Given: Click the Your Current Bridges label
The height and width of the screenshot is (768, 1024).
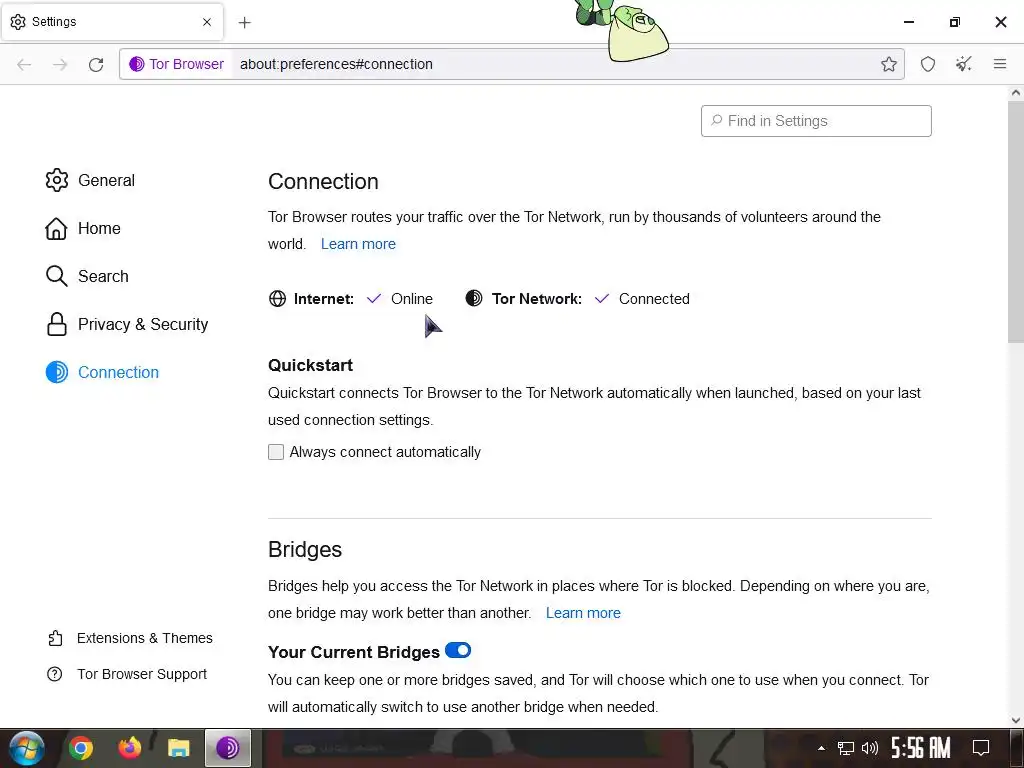Looking at the screenshot, I should pos(354,652).
